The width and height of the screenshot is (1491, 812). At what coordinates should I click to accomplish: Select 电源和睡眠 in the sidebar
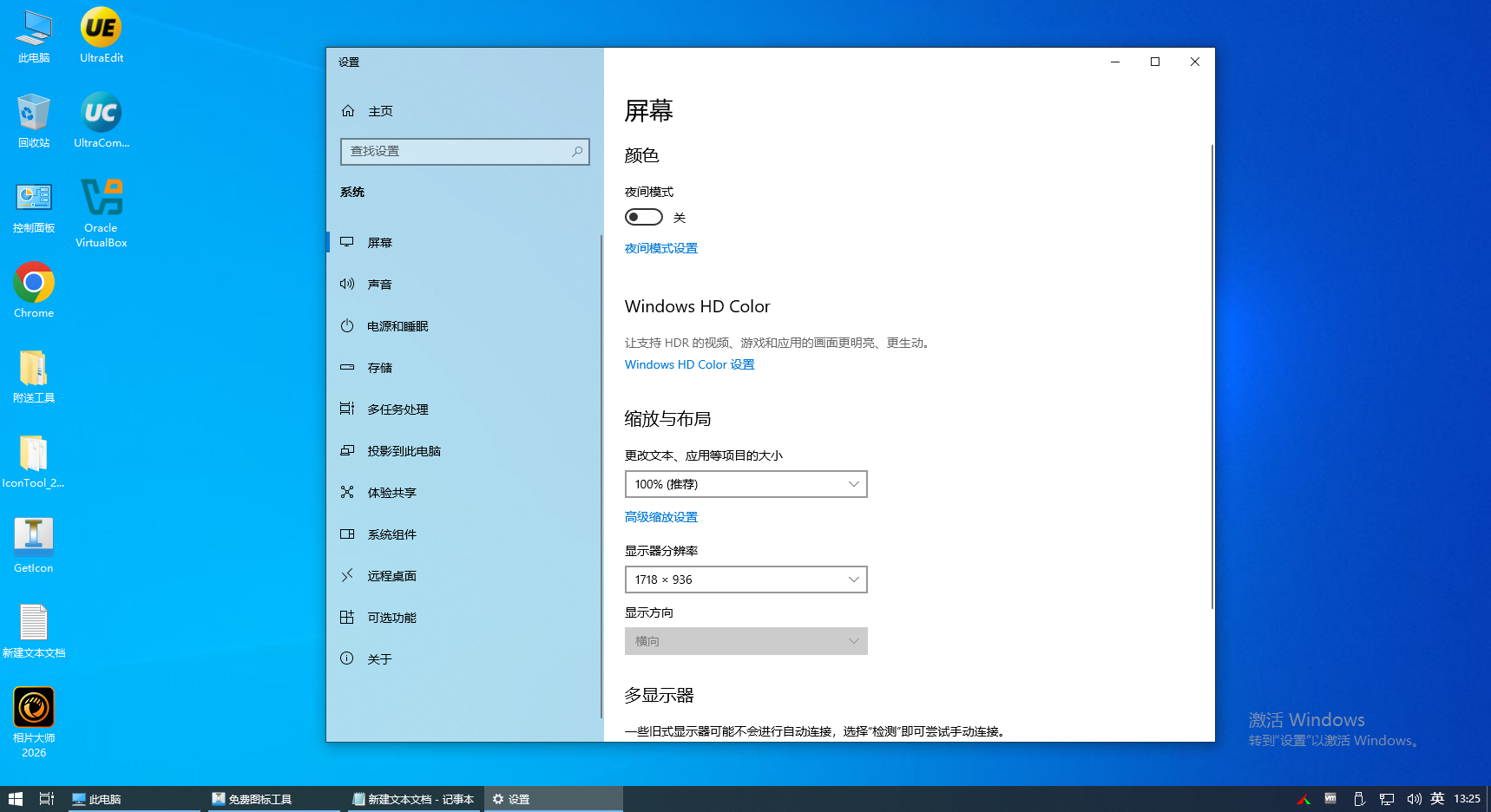[395, 325]
